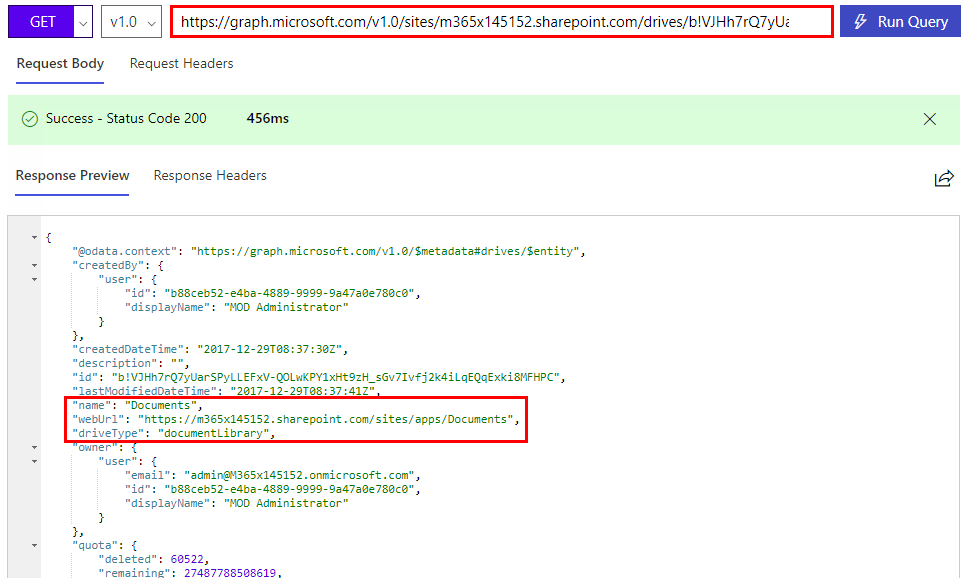Click the webUrl sharepoint Documents value
The width and height of the screenshot is (965, 579).
326,419
